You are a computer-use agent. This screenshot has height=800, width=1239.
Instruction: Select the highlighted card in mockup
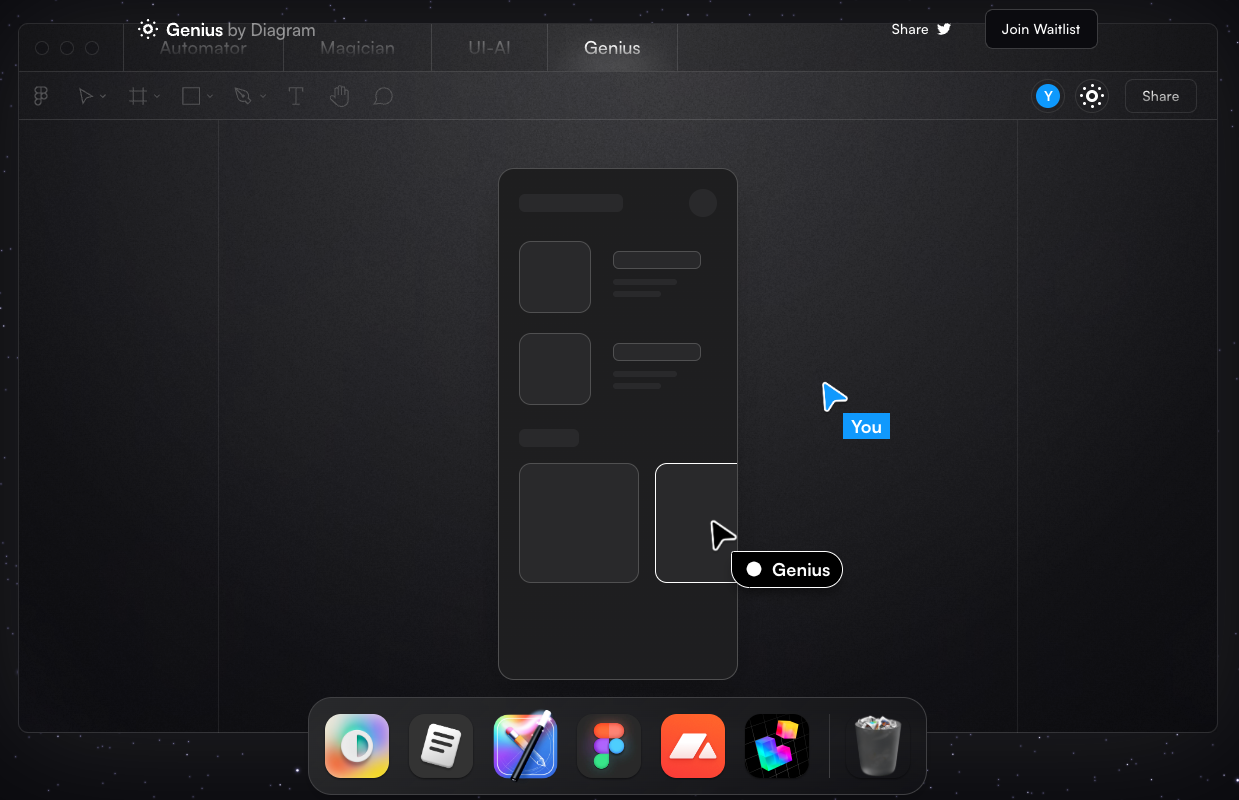696,523
